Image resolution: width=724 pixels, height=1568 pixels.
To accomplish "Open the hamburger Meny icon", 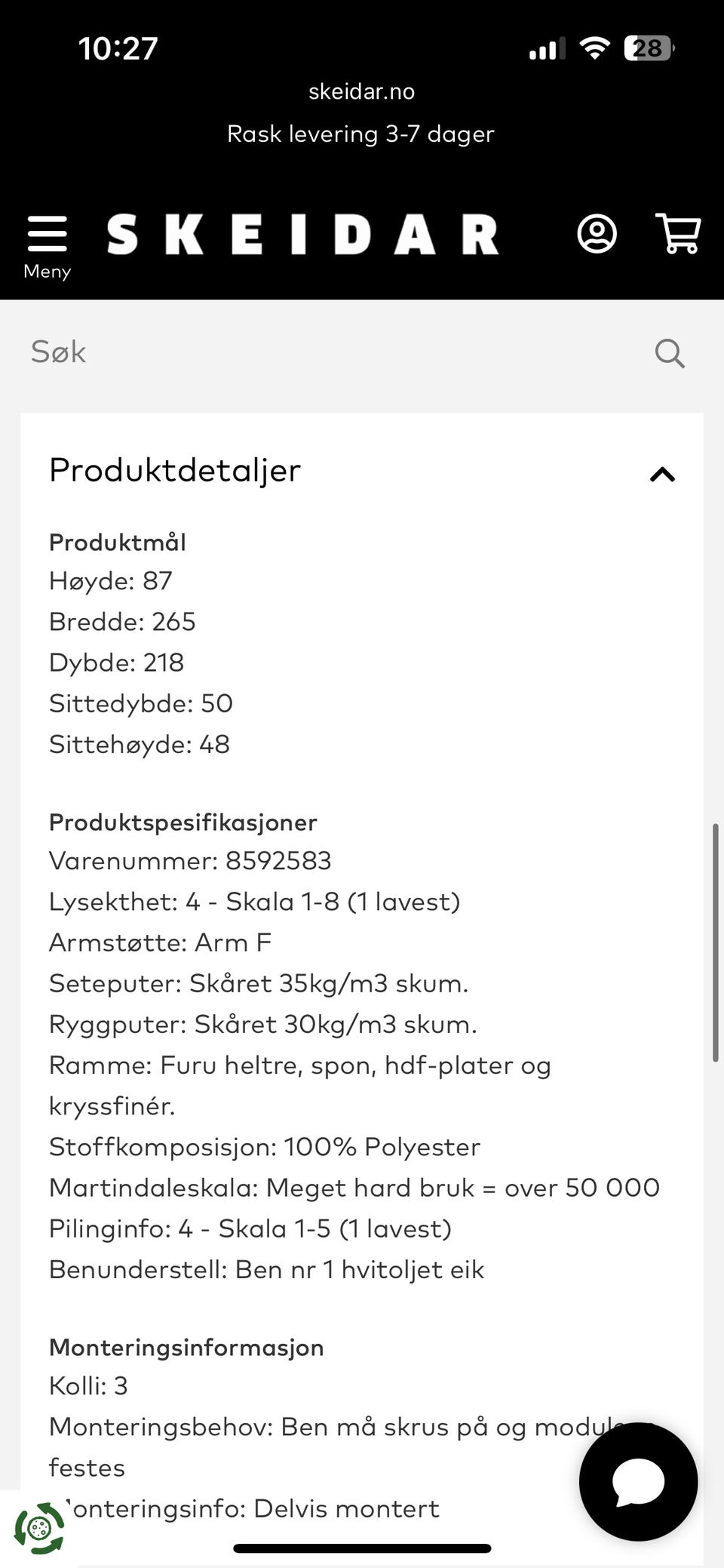I will 47,233.
